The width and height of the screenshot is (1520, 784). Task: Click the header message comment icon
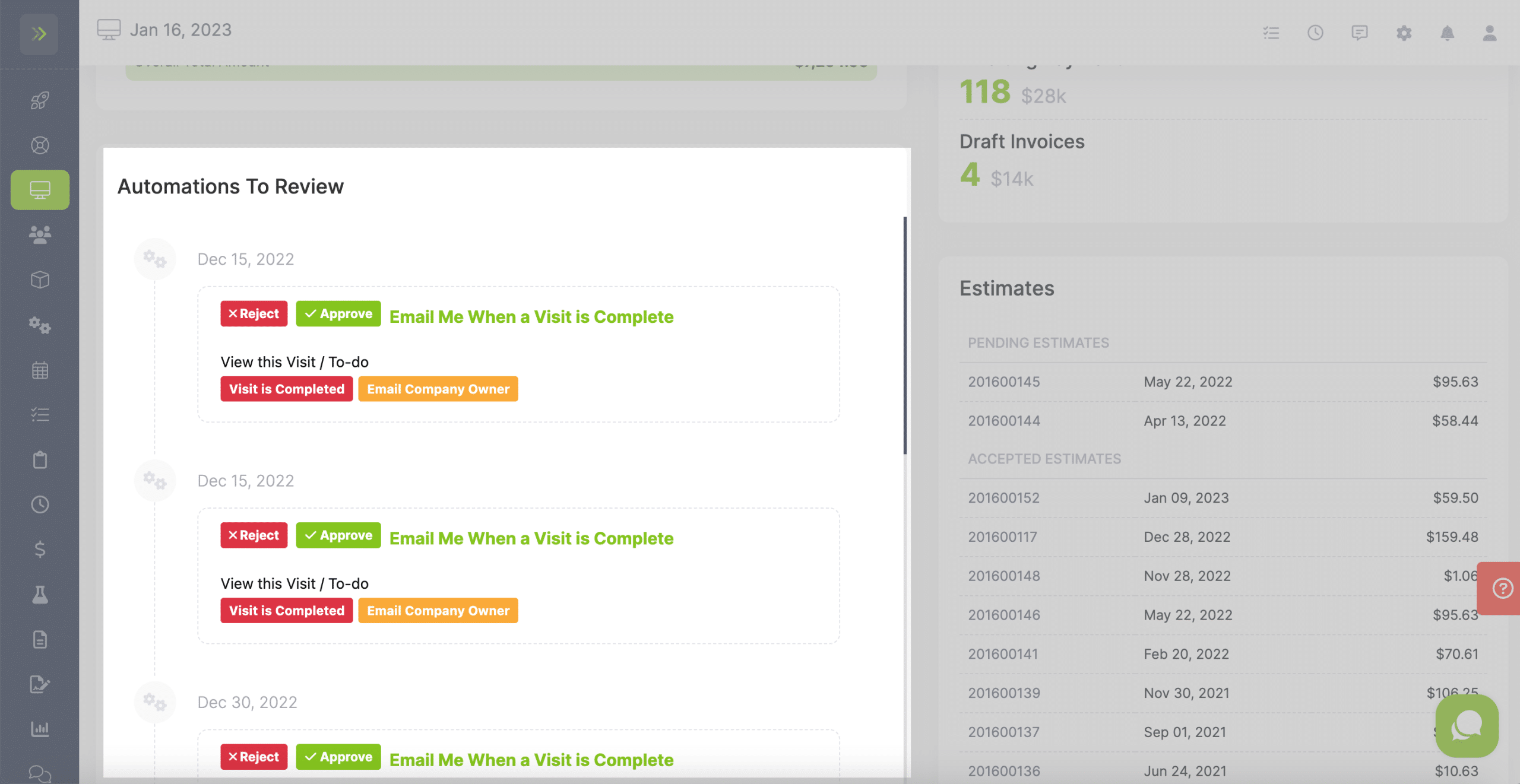click(x=1359, y=33)
